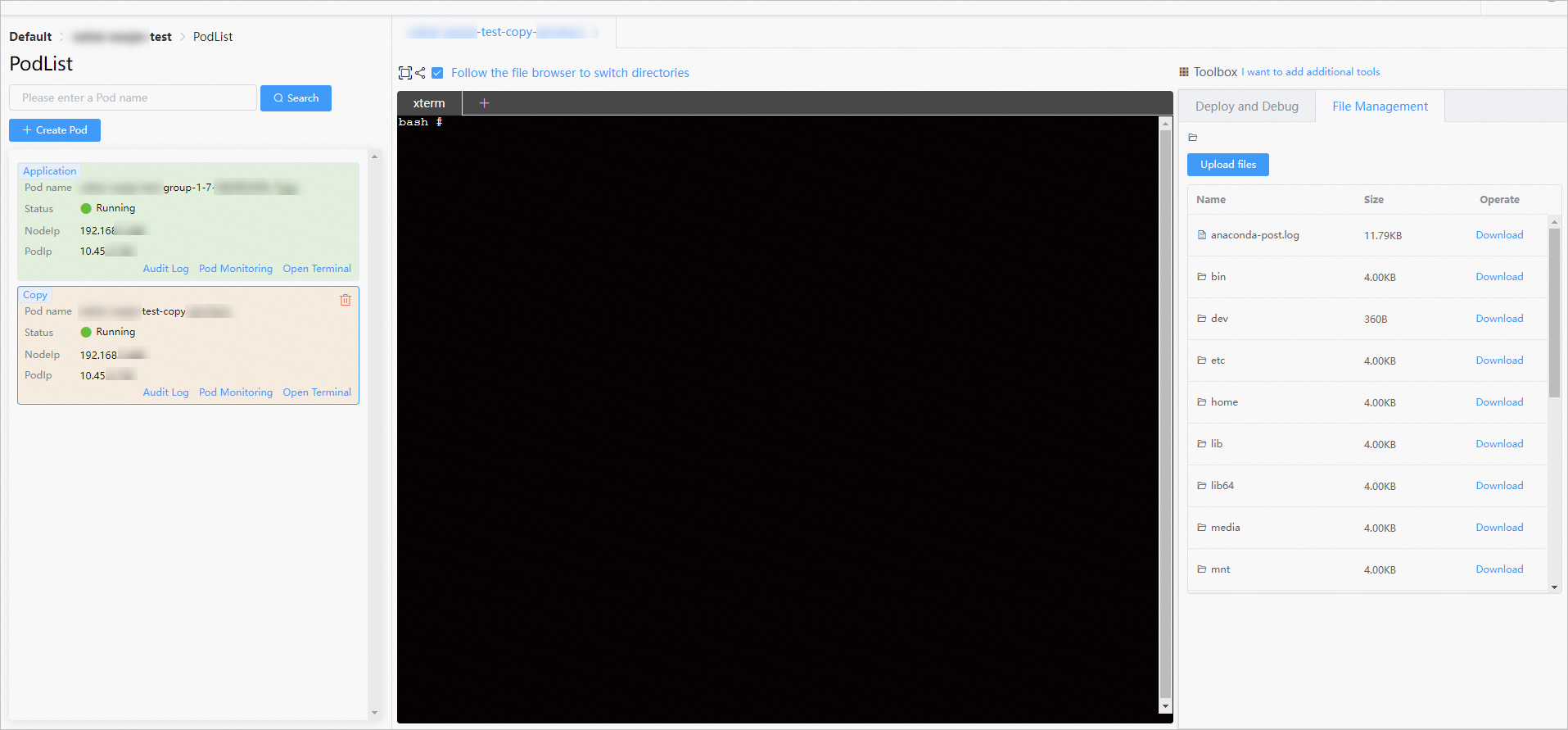Download anaconda-post.log file
1568x730 pixels.
[1499, 235]
